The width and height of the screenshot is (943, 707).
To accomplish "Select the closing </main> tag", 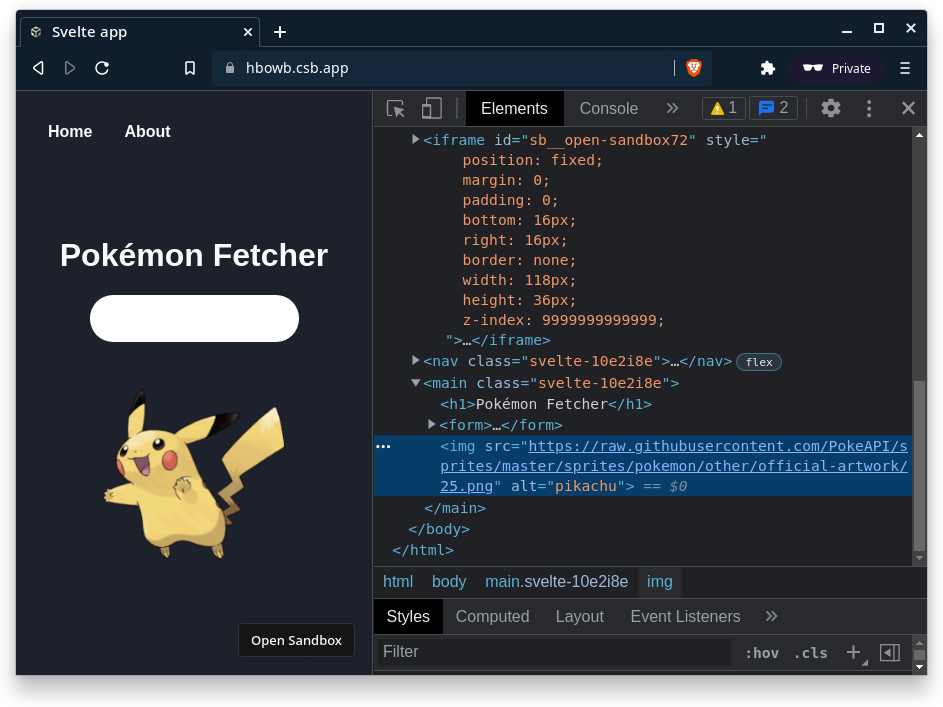I will pos(455,509).
